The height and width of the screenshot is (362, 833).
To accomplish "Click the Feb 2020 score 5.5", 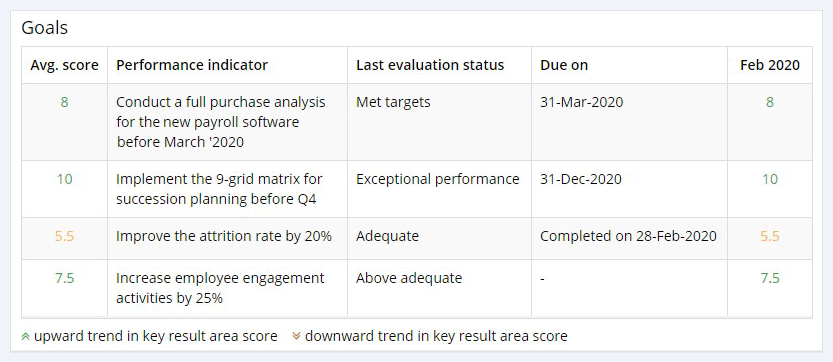I will point(770,236).
